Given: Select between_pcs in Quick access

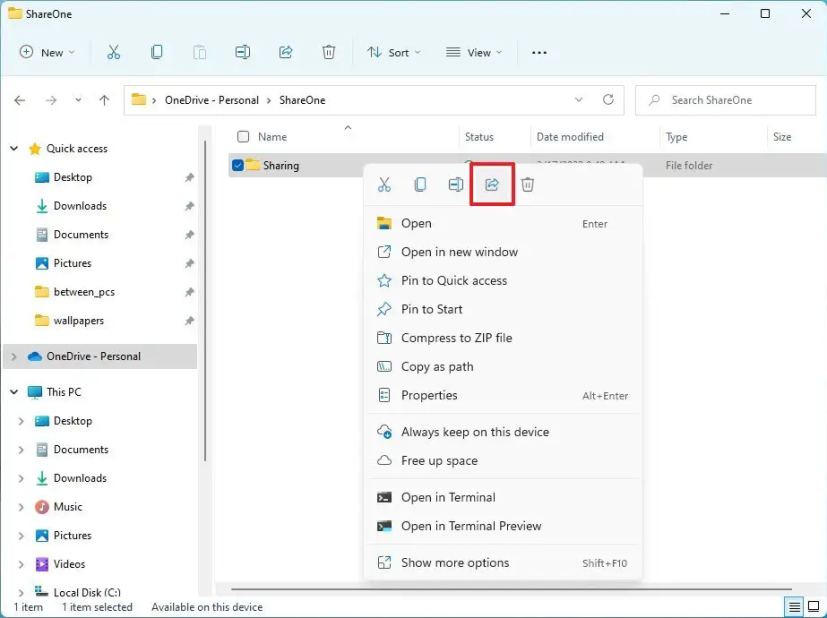Looking at the screenshot, I should (x=84, y=292).
